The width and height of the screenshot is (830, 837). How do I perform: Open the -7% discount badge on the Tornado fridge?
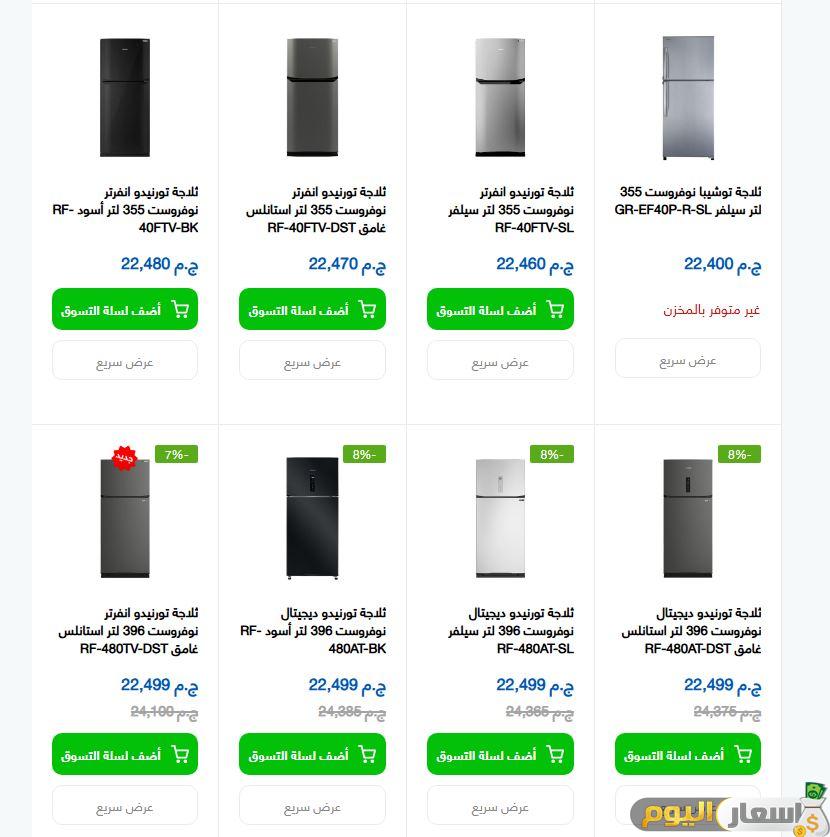coord(176,454)
